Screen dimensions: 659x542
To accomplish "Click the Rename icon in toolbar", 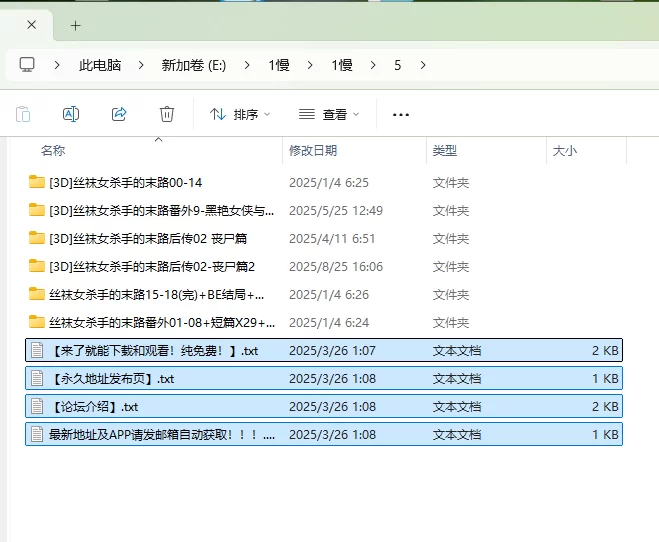I will coord(71,114).
